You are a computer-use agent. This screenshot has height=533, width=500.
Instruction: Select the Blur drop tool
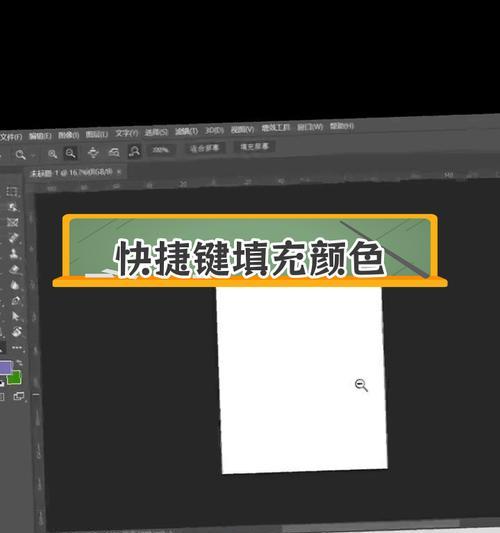coord(15,285)
